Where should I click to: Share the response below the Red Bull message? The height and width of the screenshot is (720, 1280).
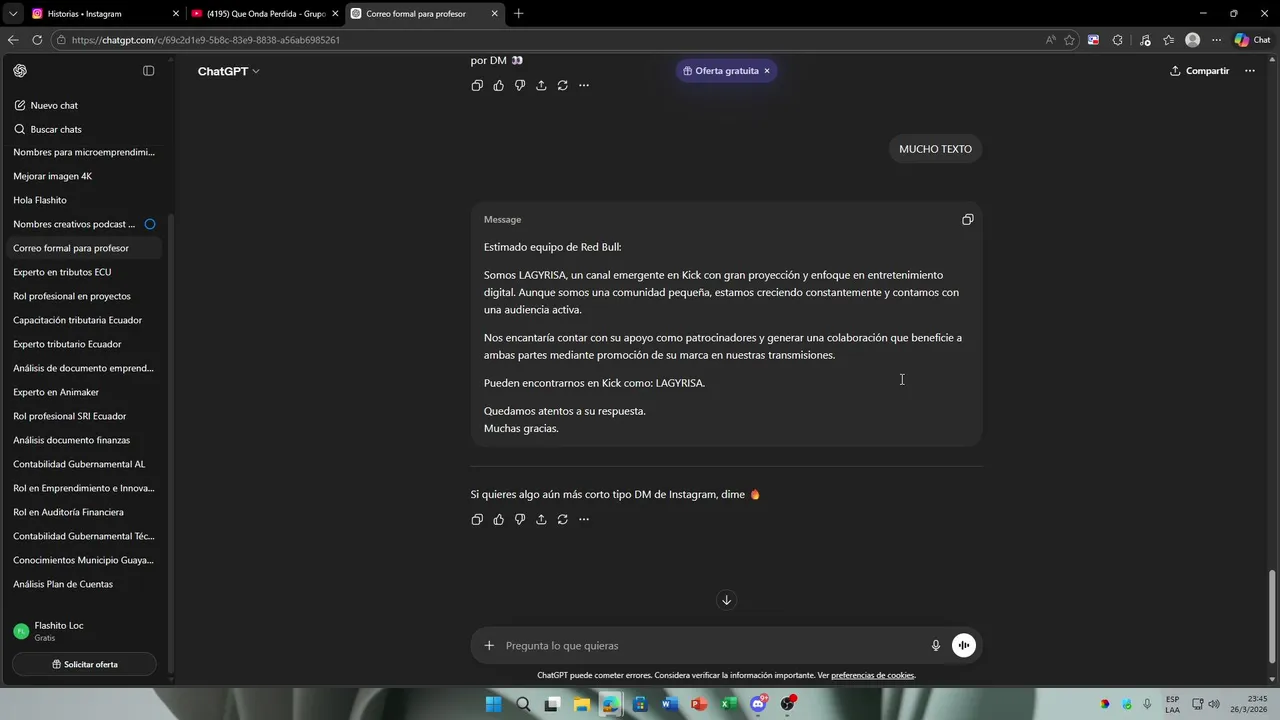[x=541, y=519]
